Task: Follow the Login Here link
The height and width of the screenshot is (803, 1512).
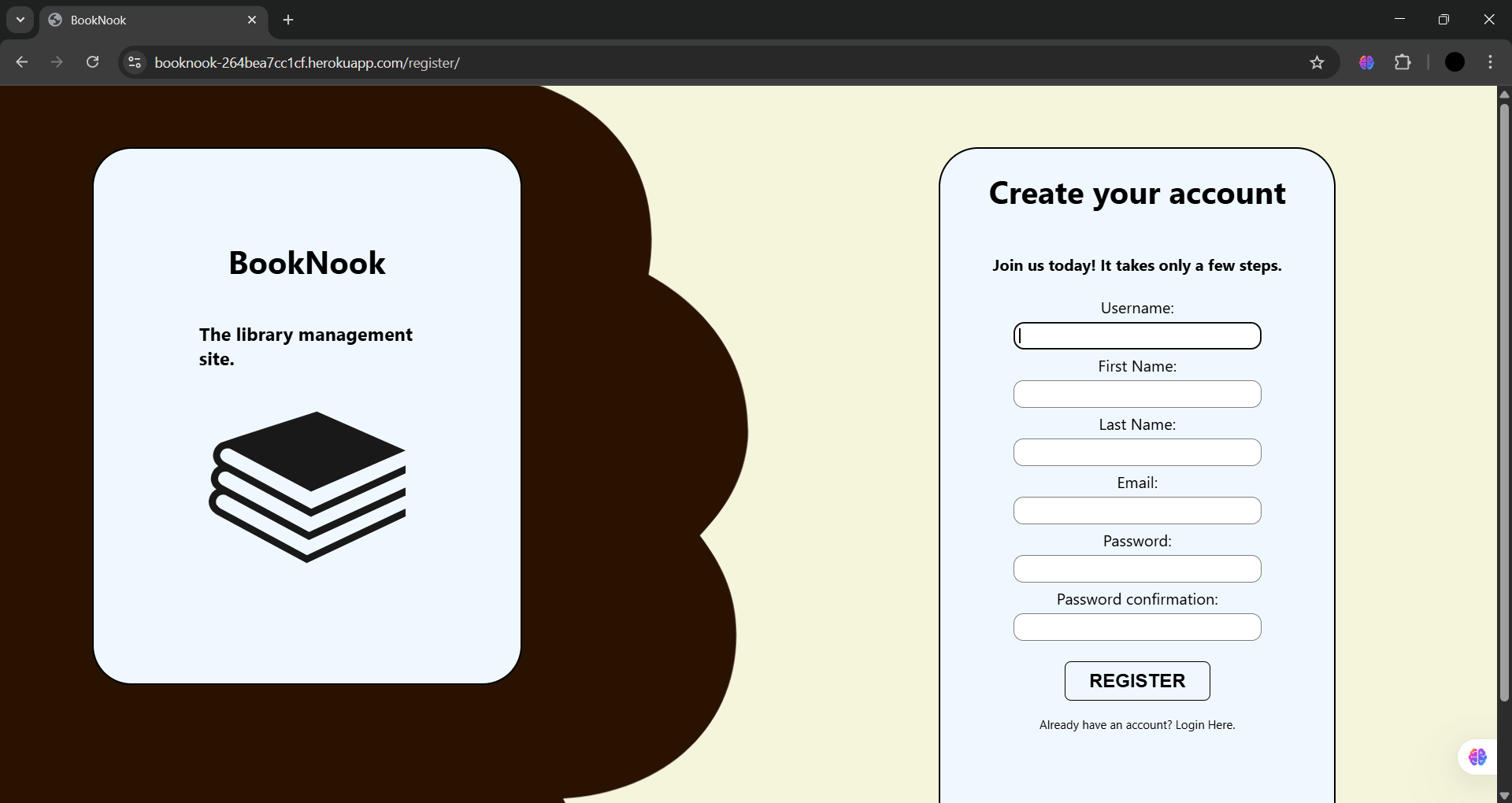Action: pyautogui.click(x=1204, y=725)
